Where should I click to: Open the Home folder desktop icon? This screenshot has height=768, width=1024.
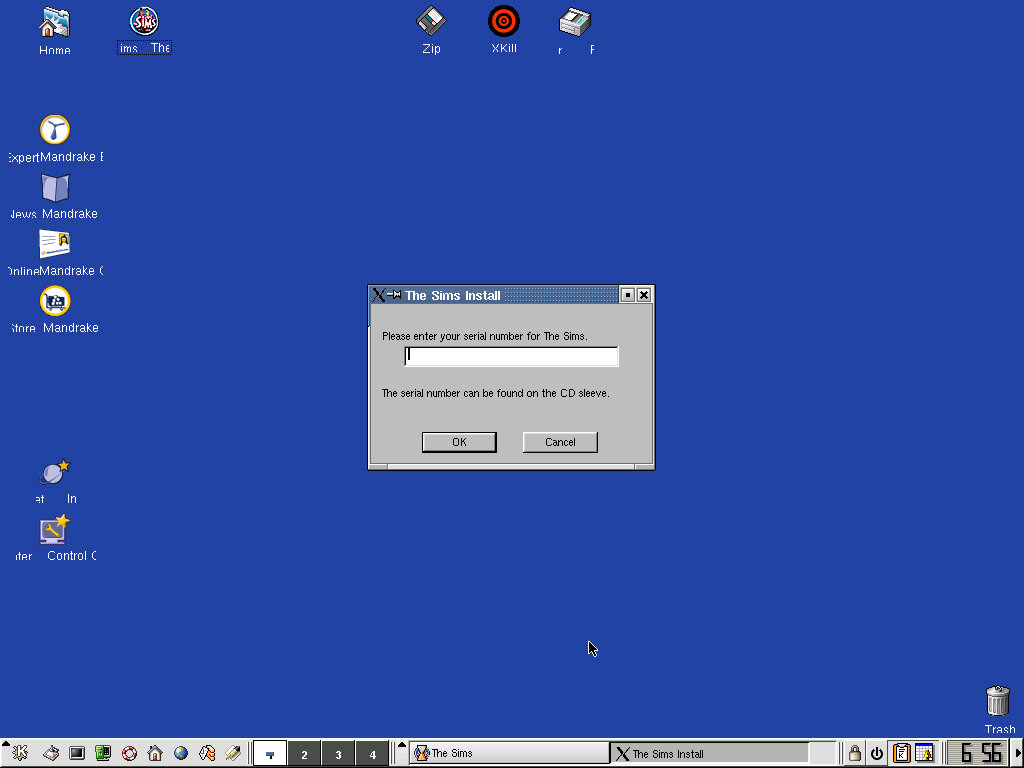click(x=54, y=24)
